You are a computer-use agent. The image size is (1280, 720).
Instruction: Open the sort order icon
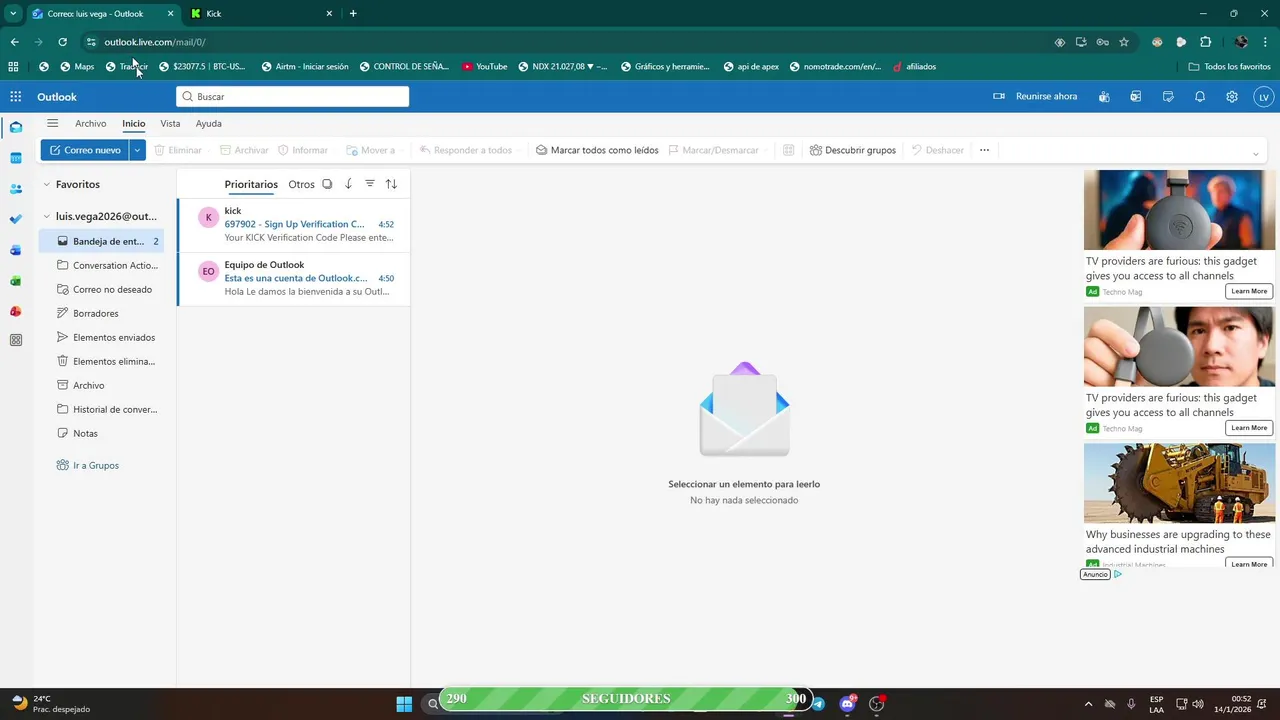point(391,184)
